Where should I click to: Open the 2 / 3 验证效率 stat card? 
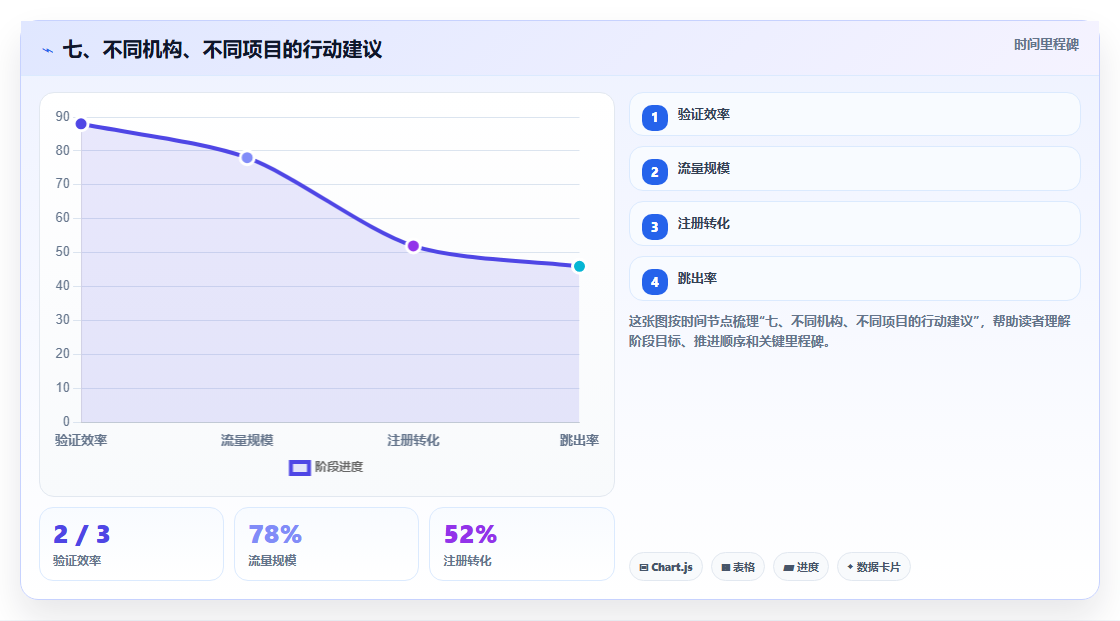coord(131,544)
